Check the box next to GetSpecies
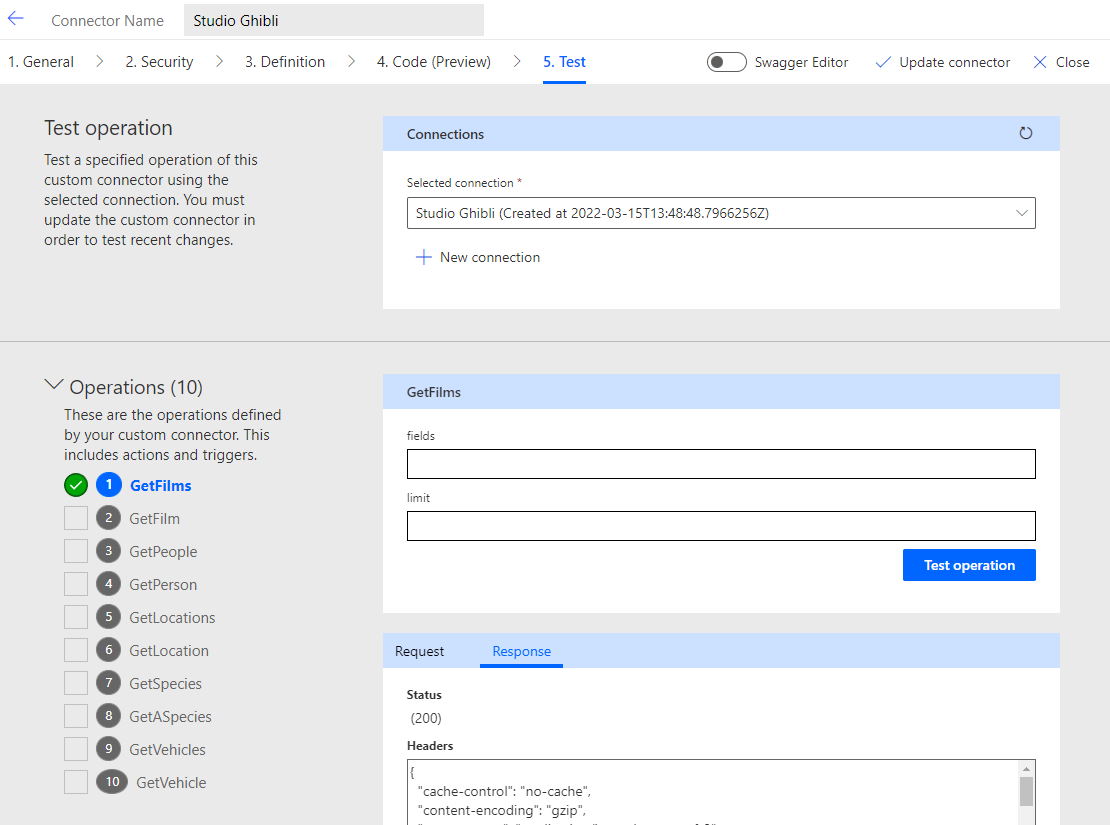The image size is (1110, 825). click(76, 683)
